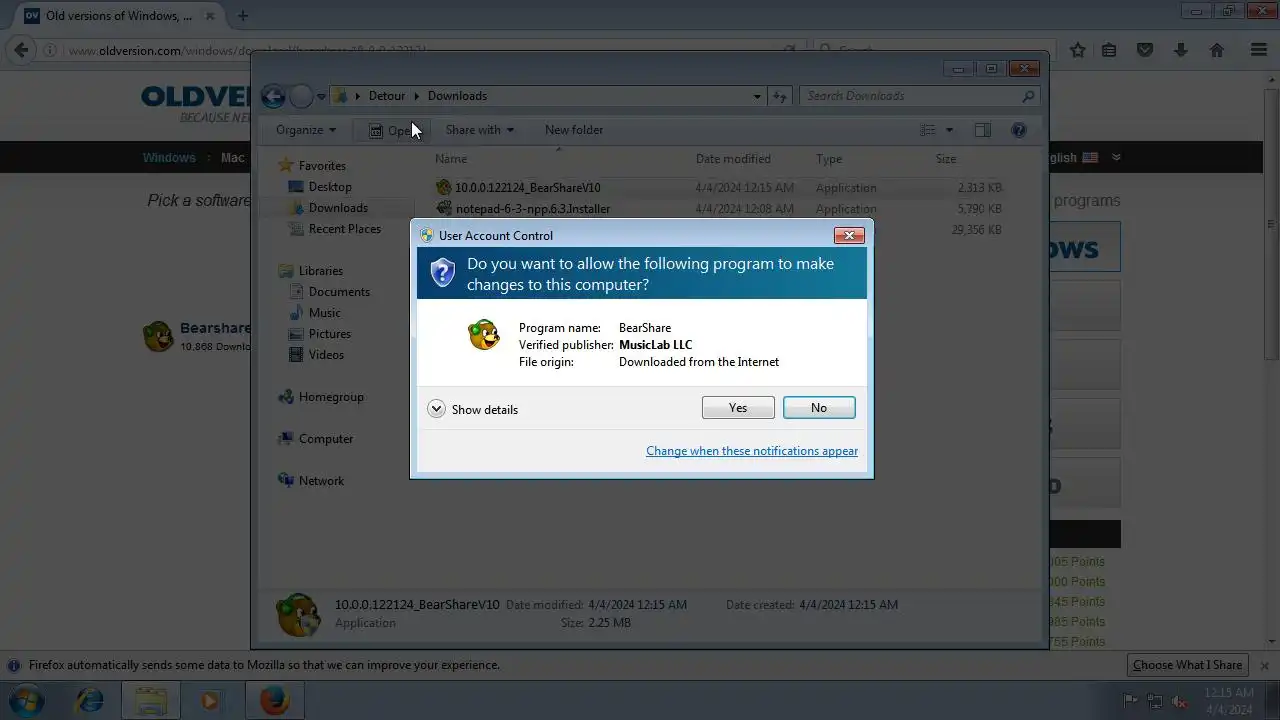1280x720 pixels.
Task: Close the User Account Control dialog
Action: click(x=849, y=235)
